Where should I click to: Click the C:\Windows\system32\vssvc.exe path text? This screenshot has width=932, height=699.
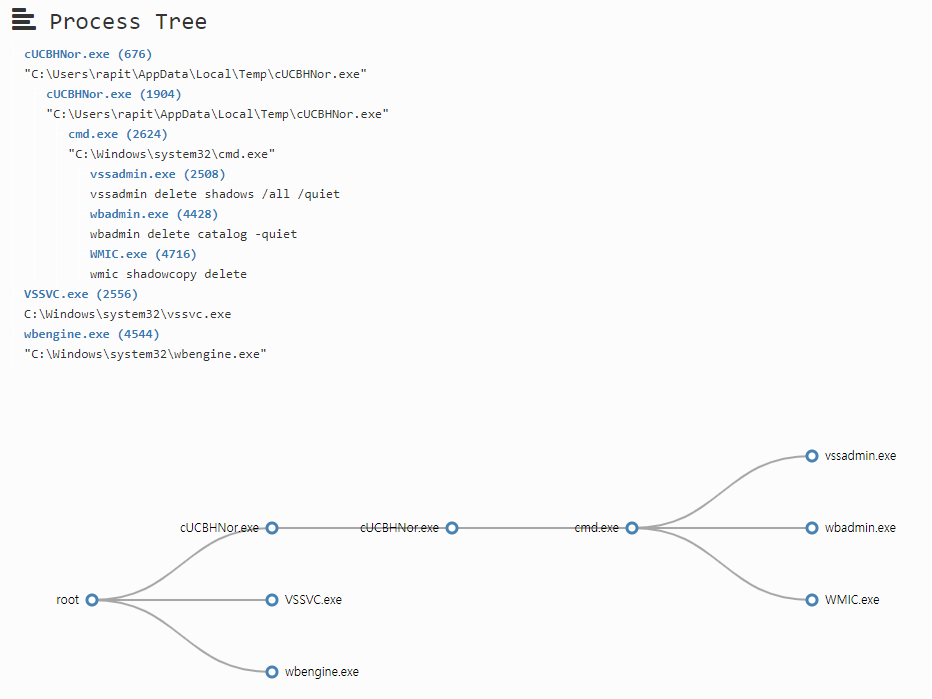point(127,314)
